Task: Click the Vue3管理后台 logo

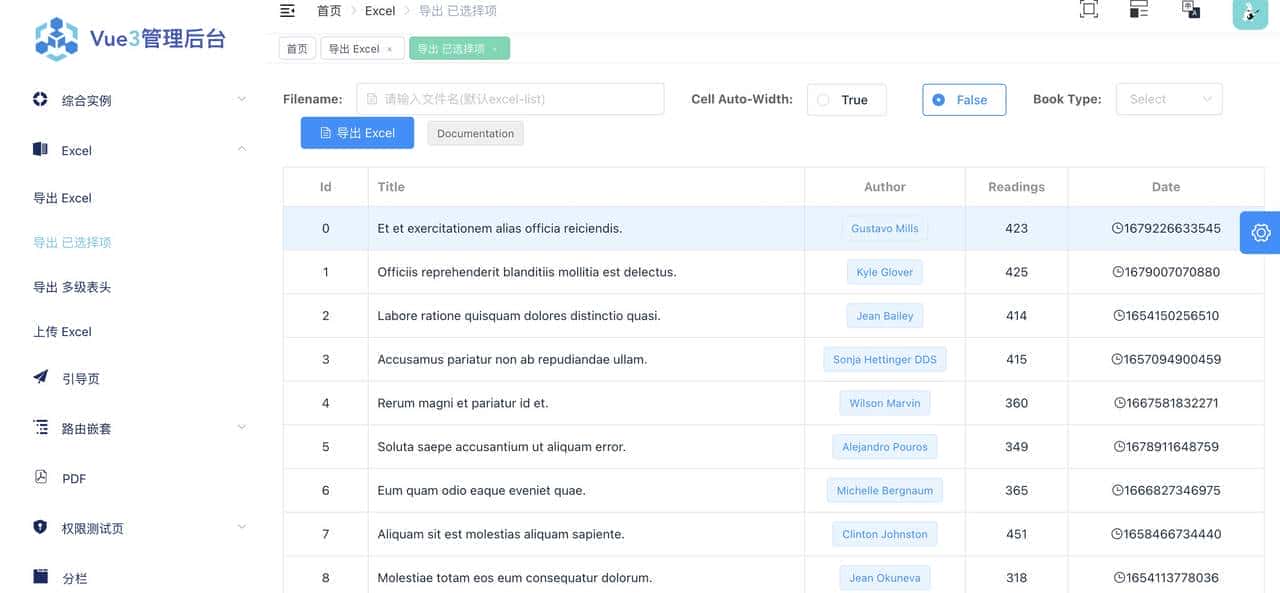Action: tap(130, 39)
